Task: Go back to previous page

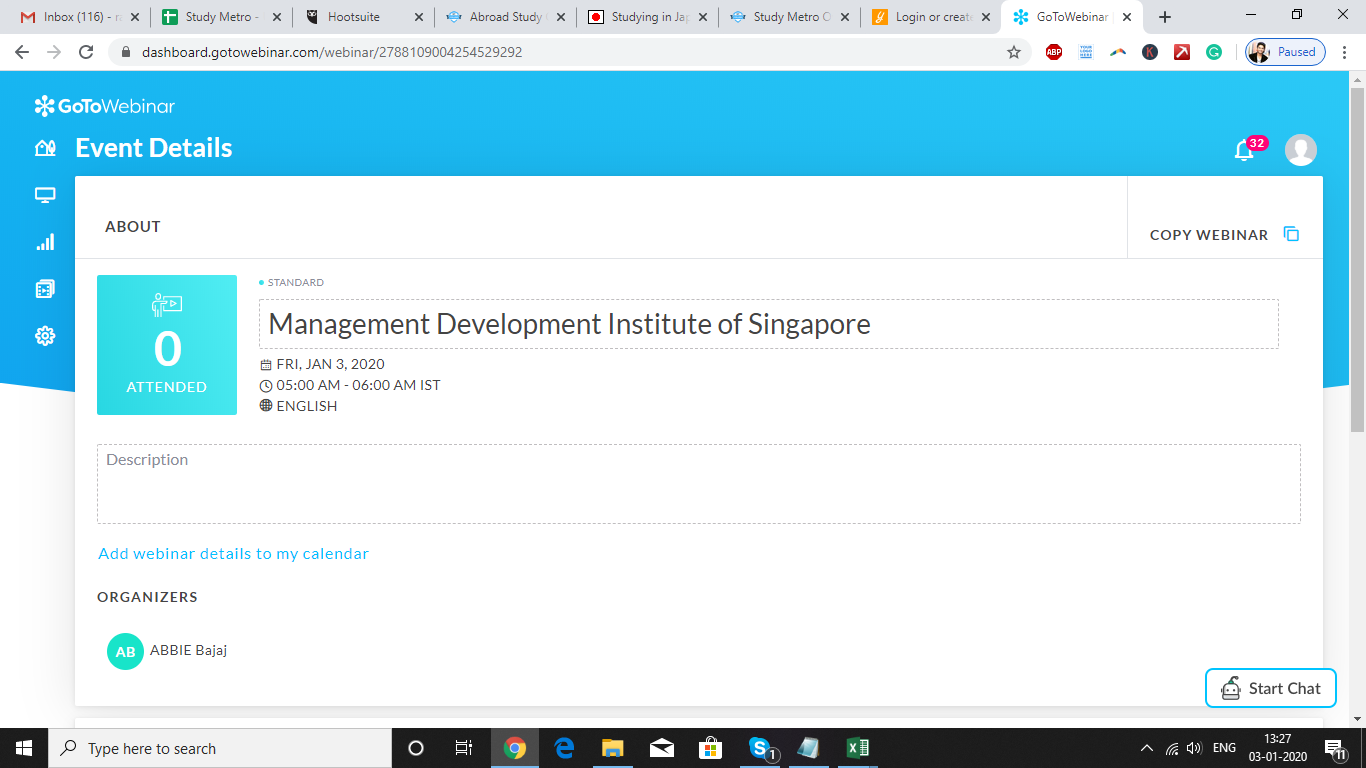Action: (22, 52)
